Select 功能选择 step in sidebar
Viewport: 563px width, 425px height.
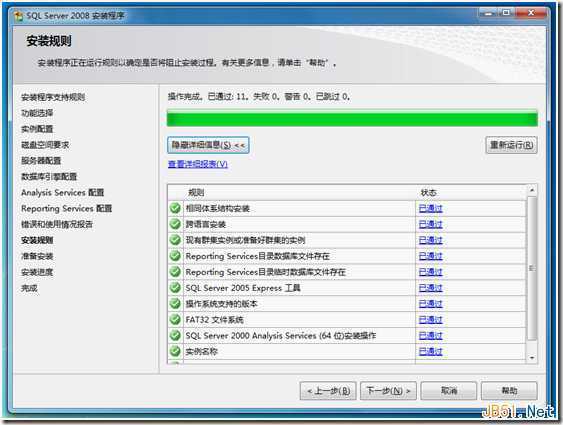37,113
